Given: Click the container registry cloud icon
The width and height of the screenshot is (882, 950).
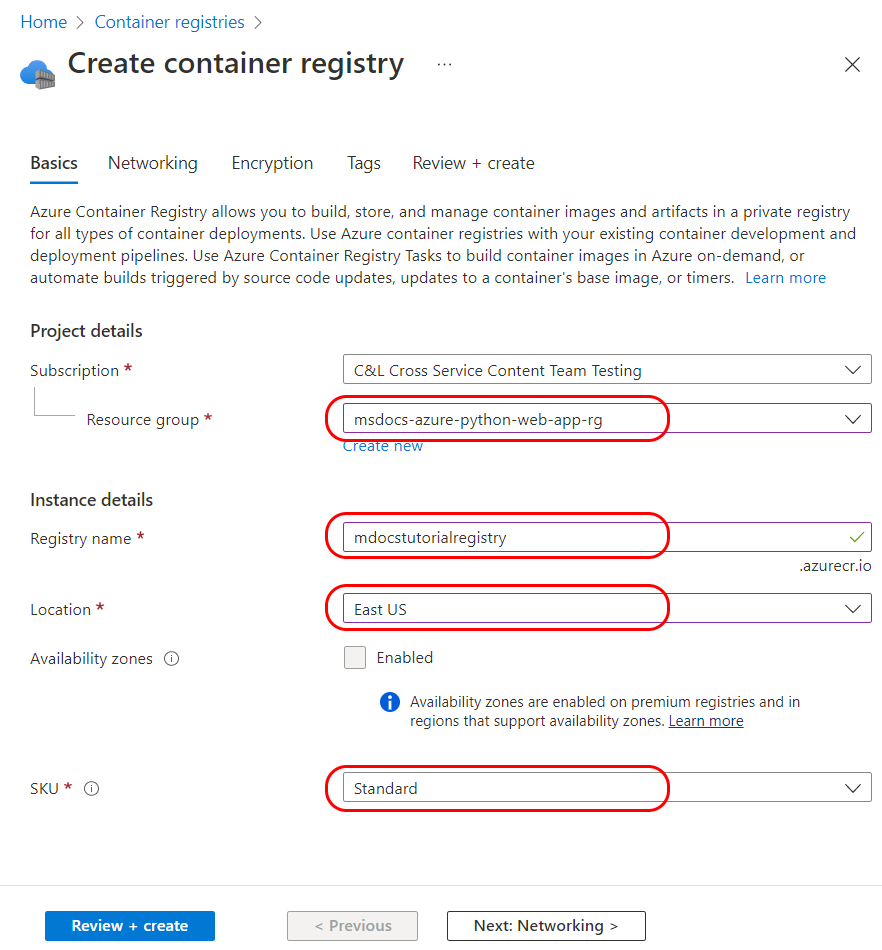Looking at the screenshot, I should click(38, 74).
